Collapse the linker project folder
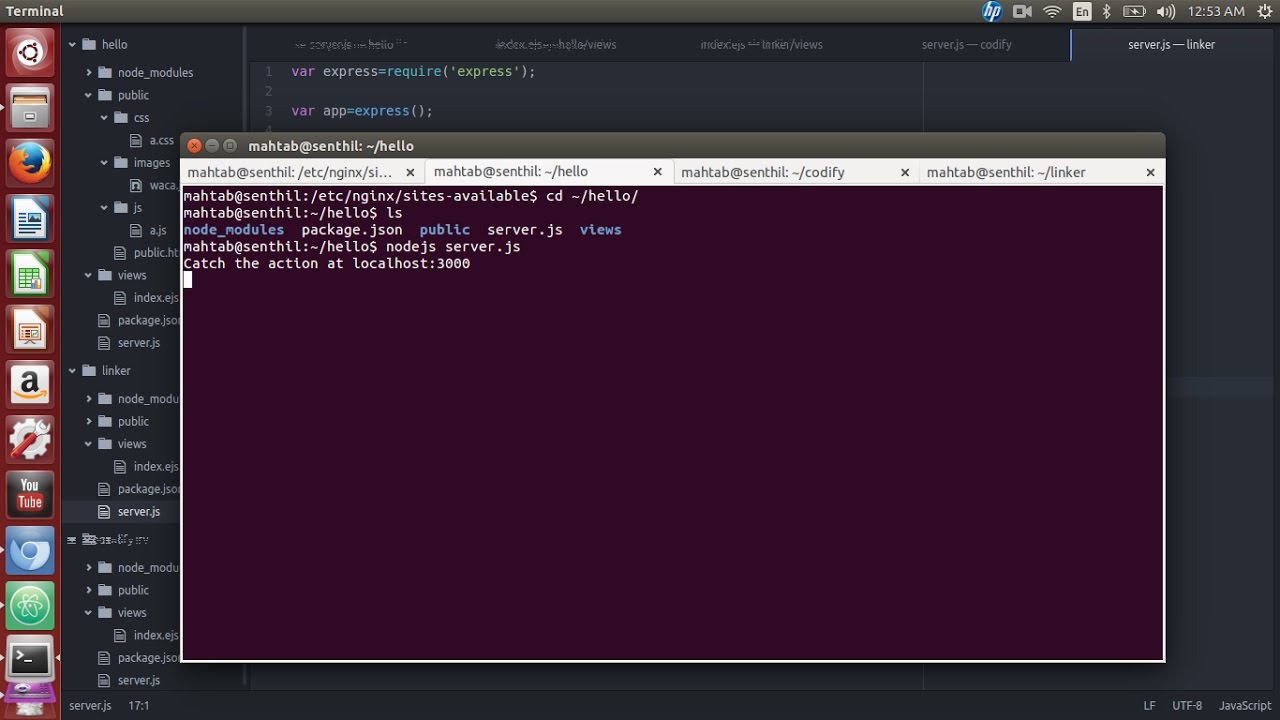Viewport: 1280px width, 720px height. pos(72,371)
